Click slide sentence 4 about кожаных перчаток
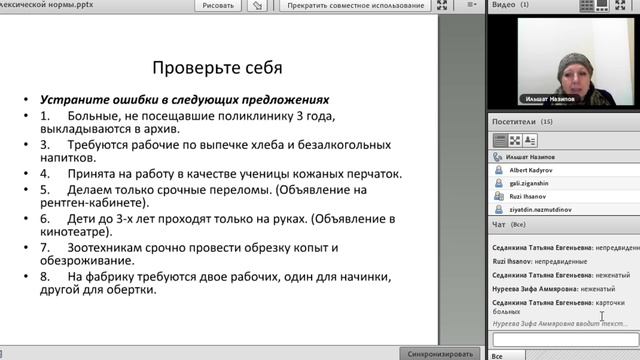This screenshot has height=360, width=640. (221, 174)
